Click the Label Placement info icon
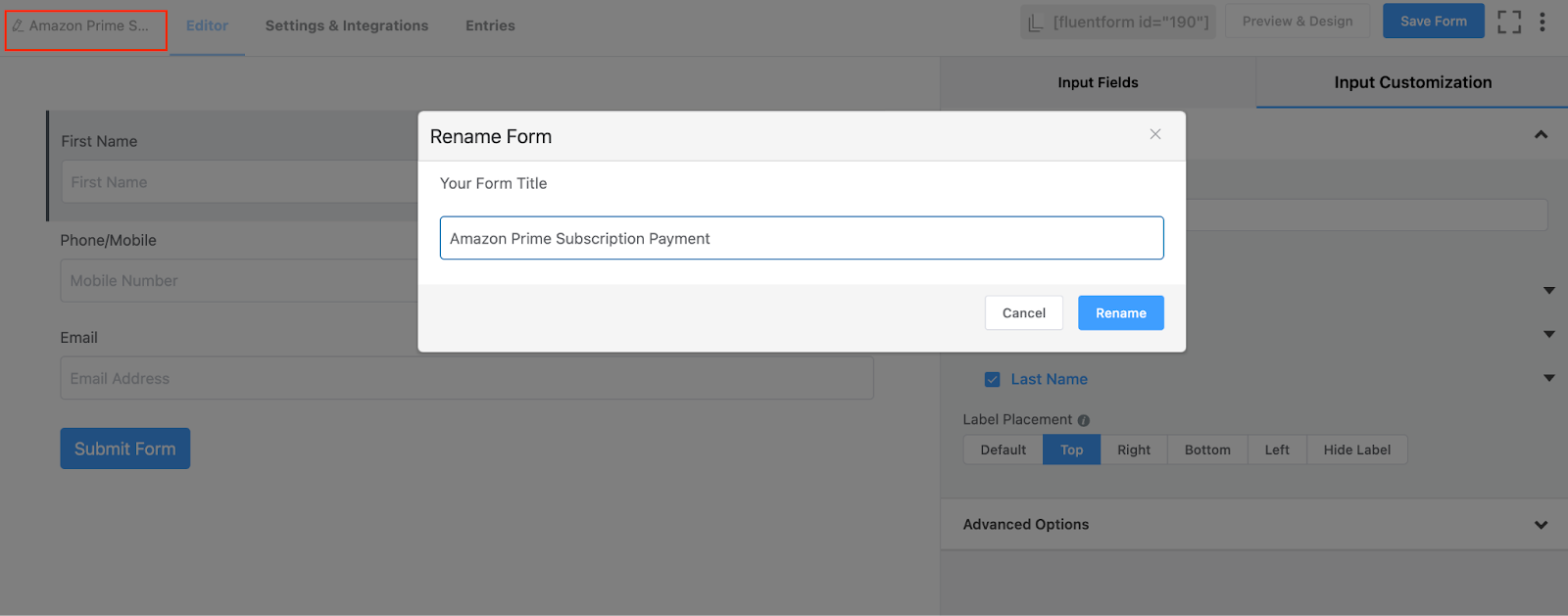1568x616 pixels. (1084, 420)
